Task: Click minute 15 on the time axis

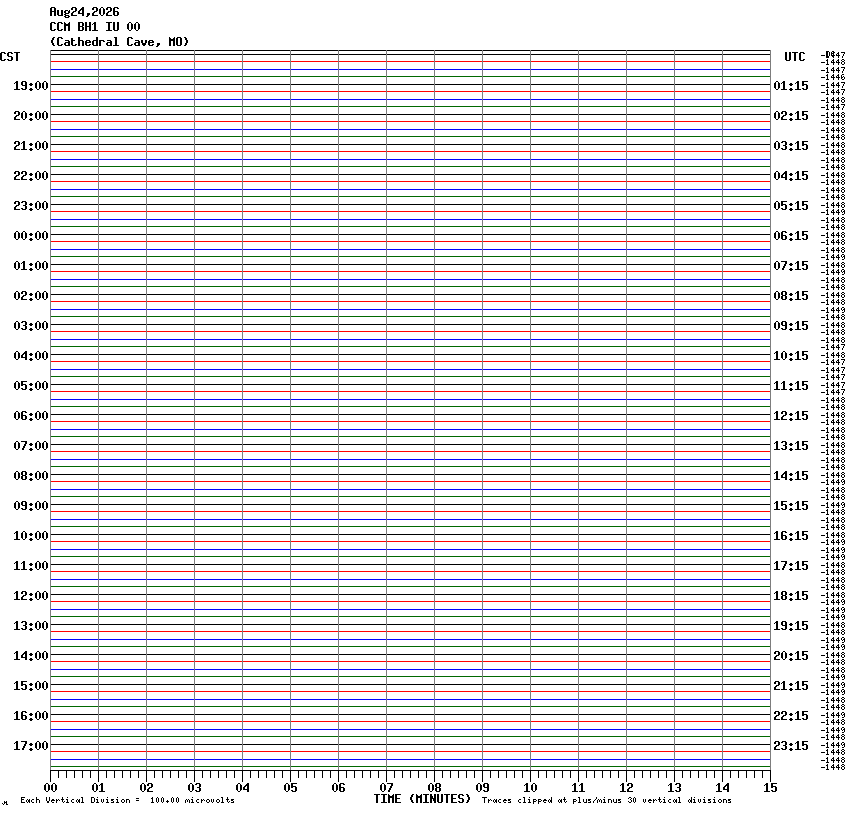Action: [770, 787]
